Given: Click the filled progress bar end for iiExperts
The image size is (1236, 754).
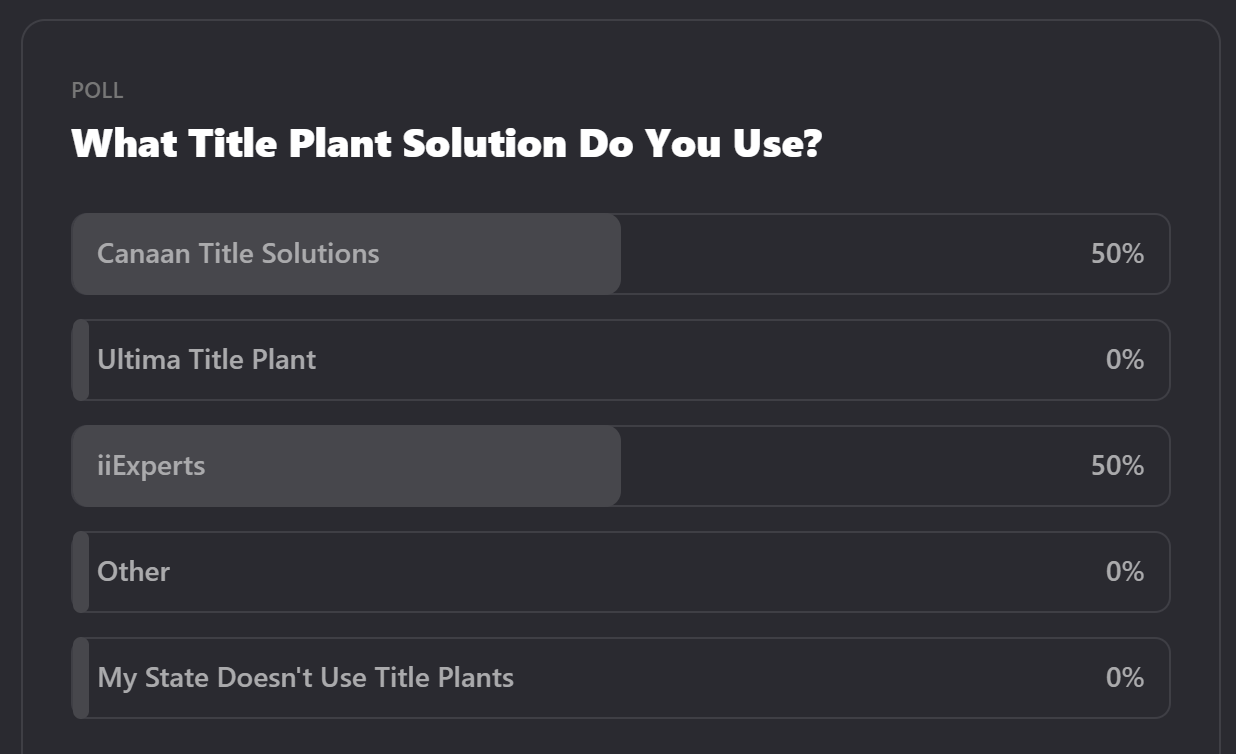Looking at the screenshot, I should pos(610,466).
